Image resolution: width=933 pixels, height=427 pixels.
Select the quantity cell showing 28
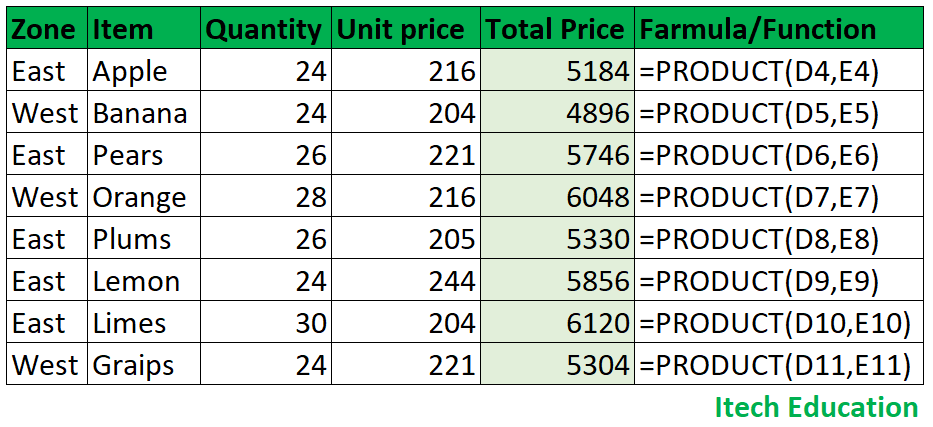pos(265,195)
